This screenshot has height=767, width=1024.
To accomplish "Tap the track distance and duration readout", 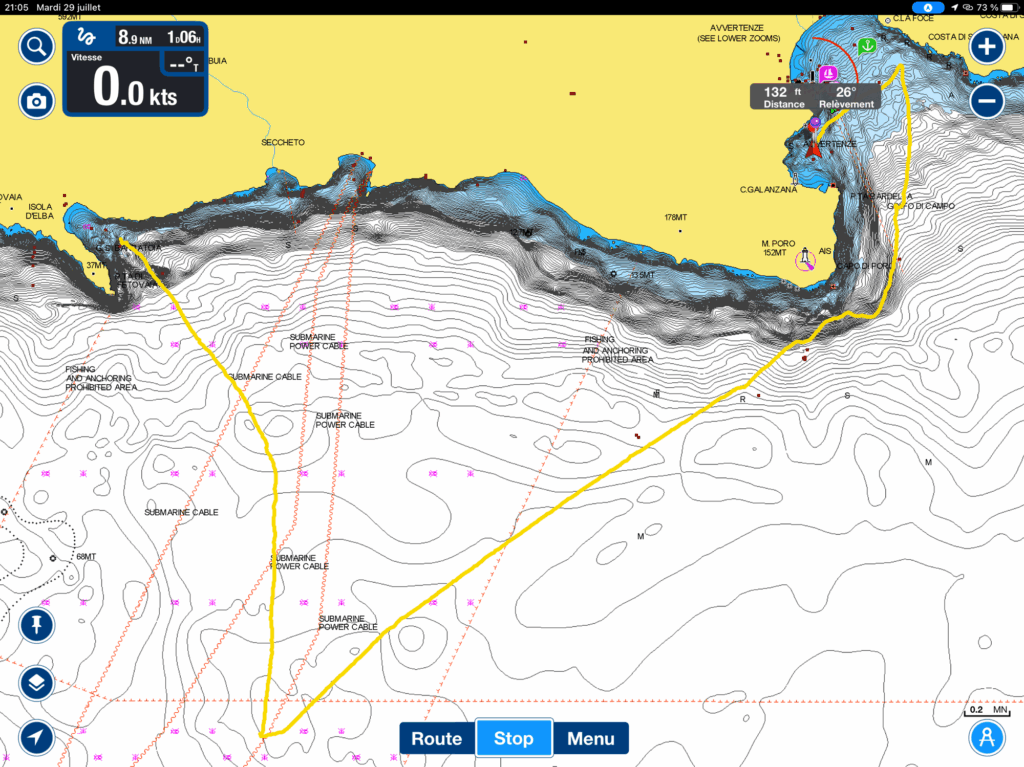I will (160, 38).
